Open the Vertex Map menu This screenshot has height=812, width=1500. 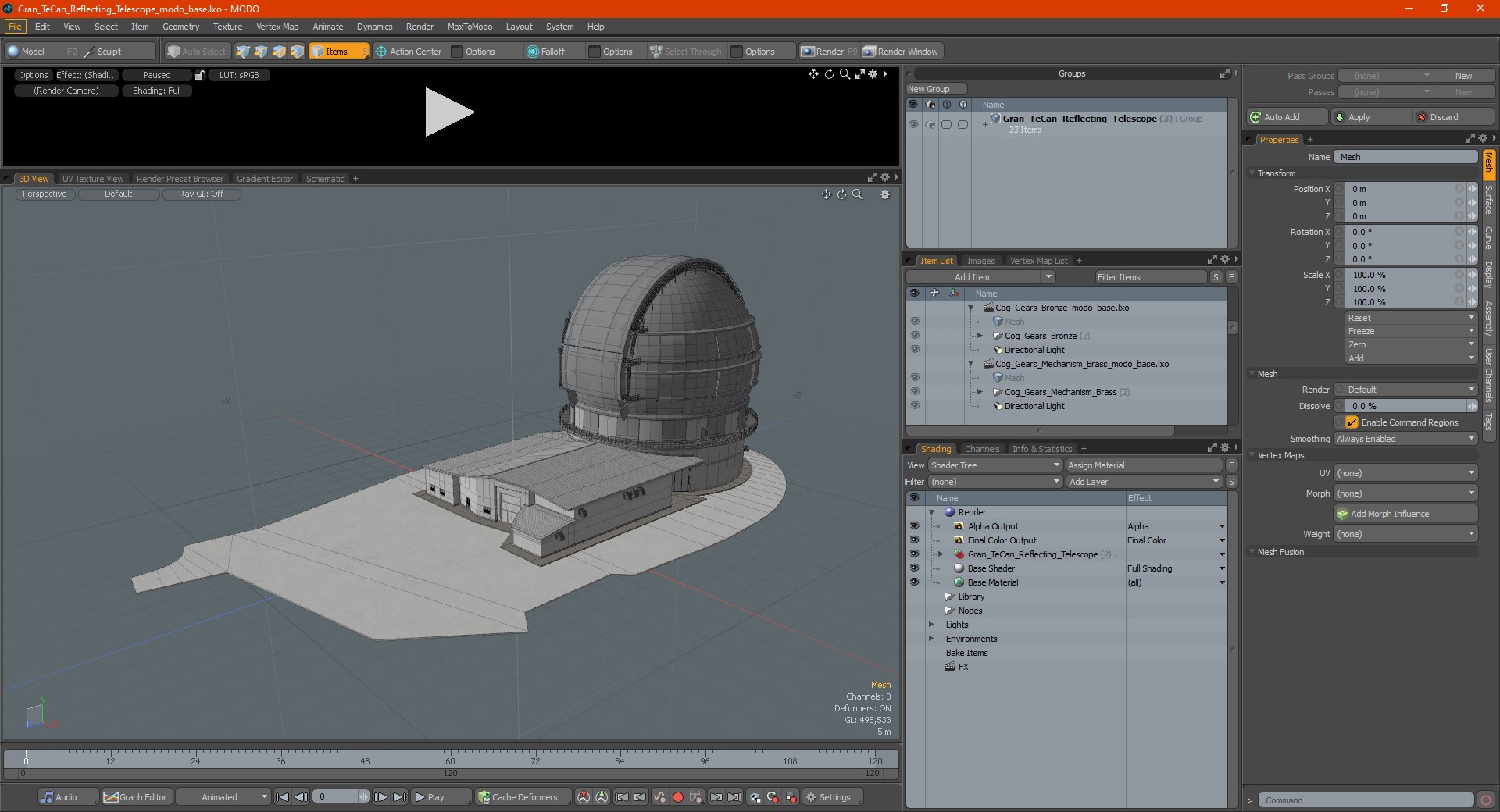pyautogui.click(x=277, y=27)
